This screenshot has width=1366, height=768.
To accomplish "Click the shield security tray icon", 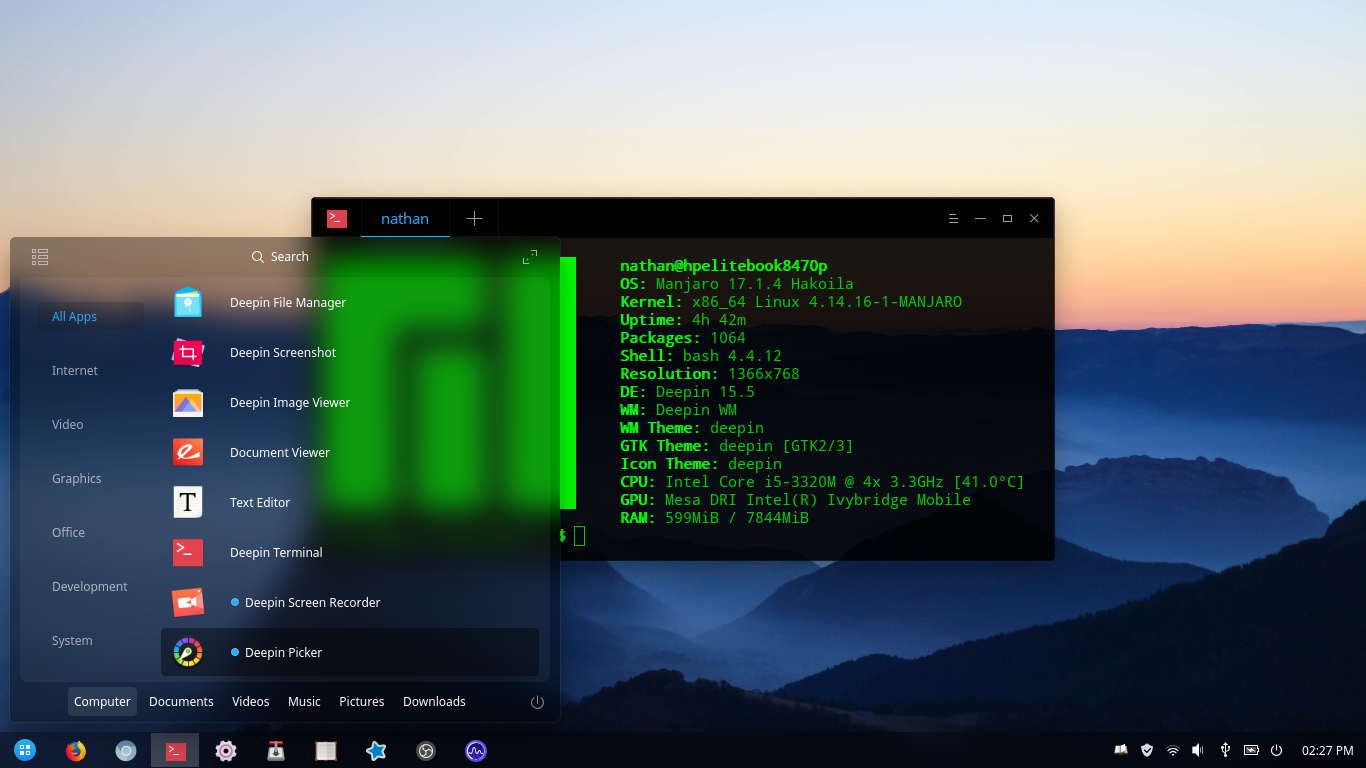I will [1147, 750].
